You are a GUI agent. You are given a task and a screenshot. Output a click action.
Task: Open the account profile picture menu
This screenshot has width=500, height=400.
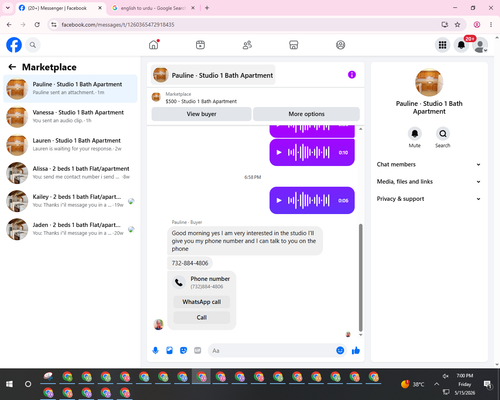(480, 45)
